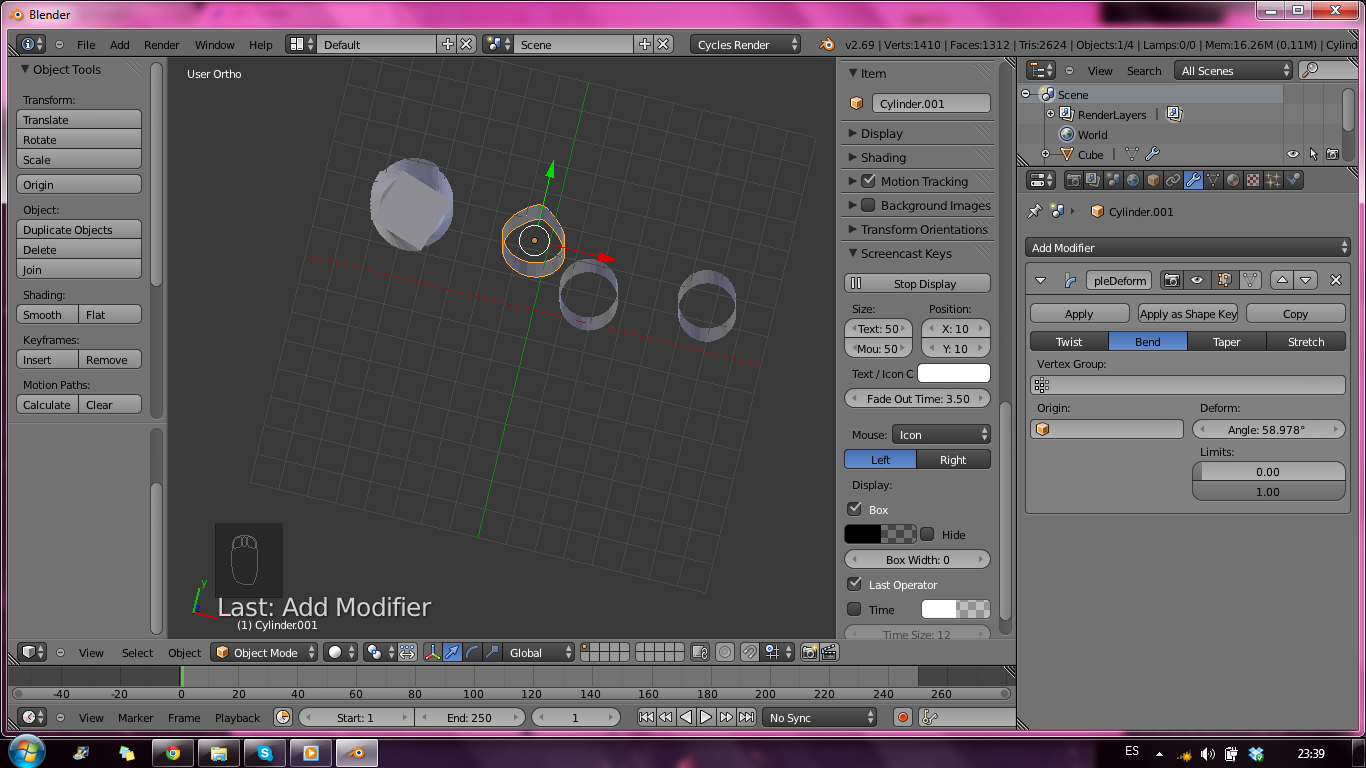Viewport: 1366px width, 768px height.
Task: Open the Cycles Render engine dropdown
Action: 745,44
